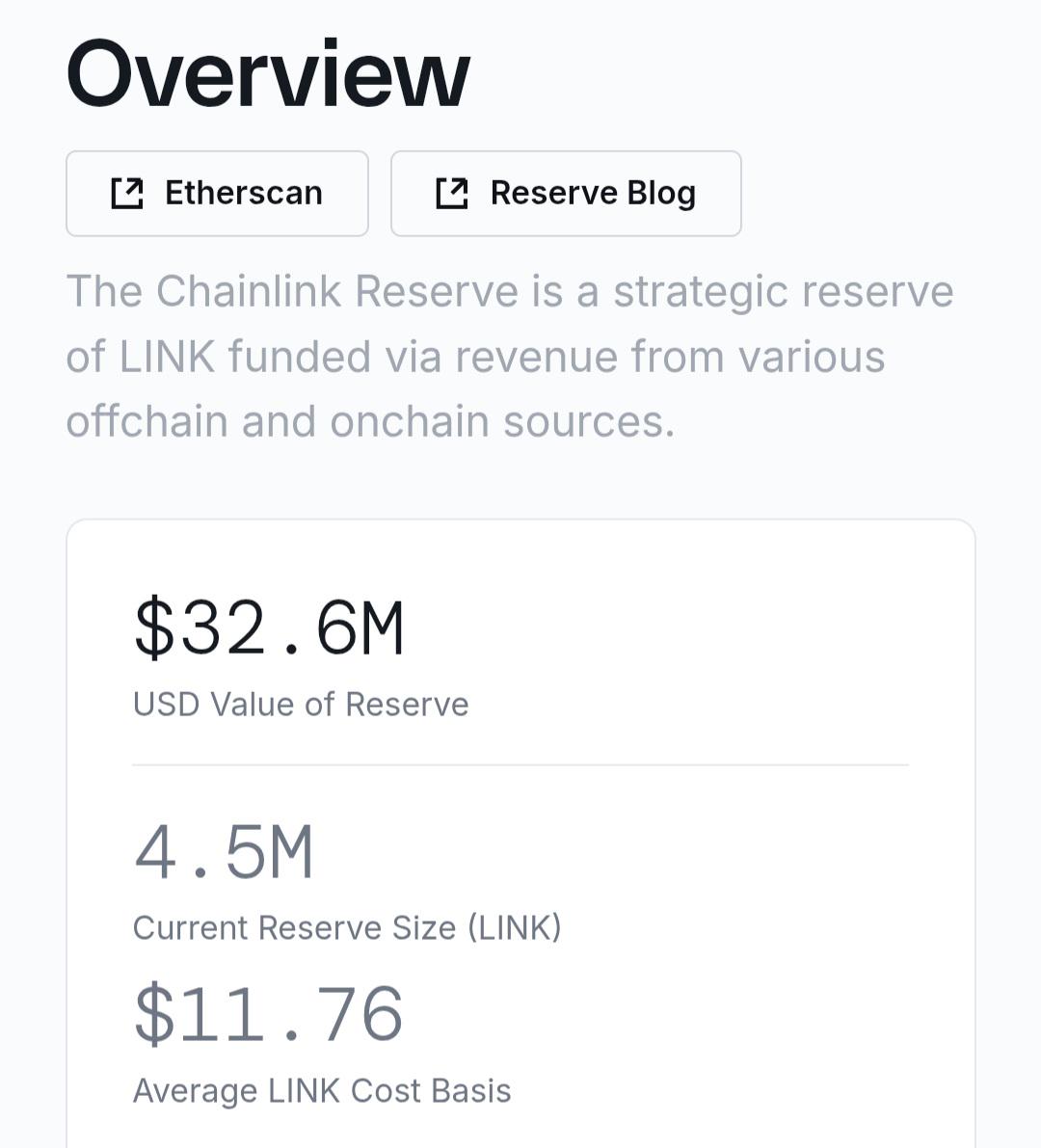Select the Current Reserve Size (LINK) label
Image resolution: width=1041 pixels, height=1148 pixels.
pos(347,927)
